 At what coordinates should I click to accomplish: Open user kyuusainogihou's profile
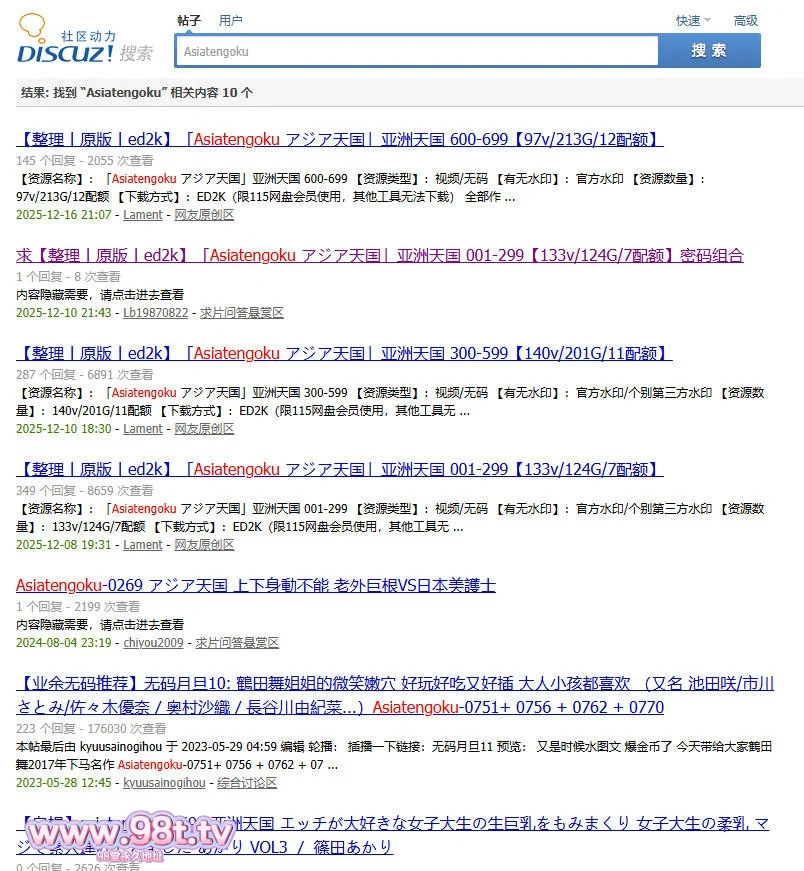point(164,783)
